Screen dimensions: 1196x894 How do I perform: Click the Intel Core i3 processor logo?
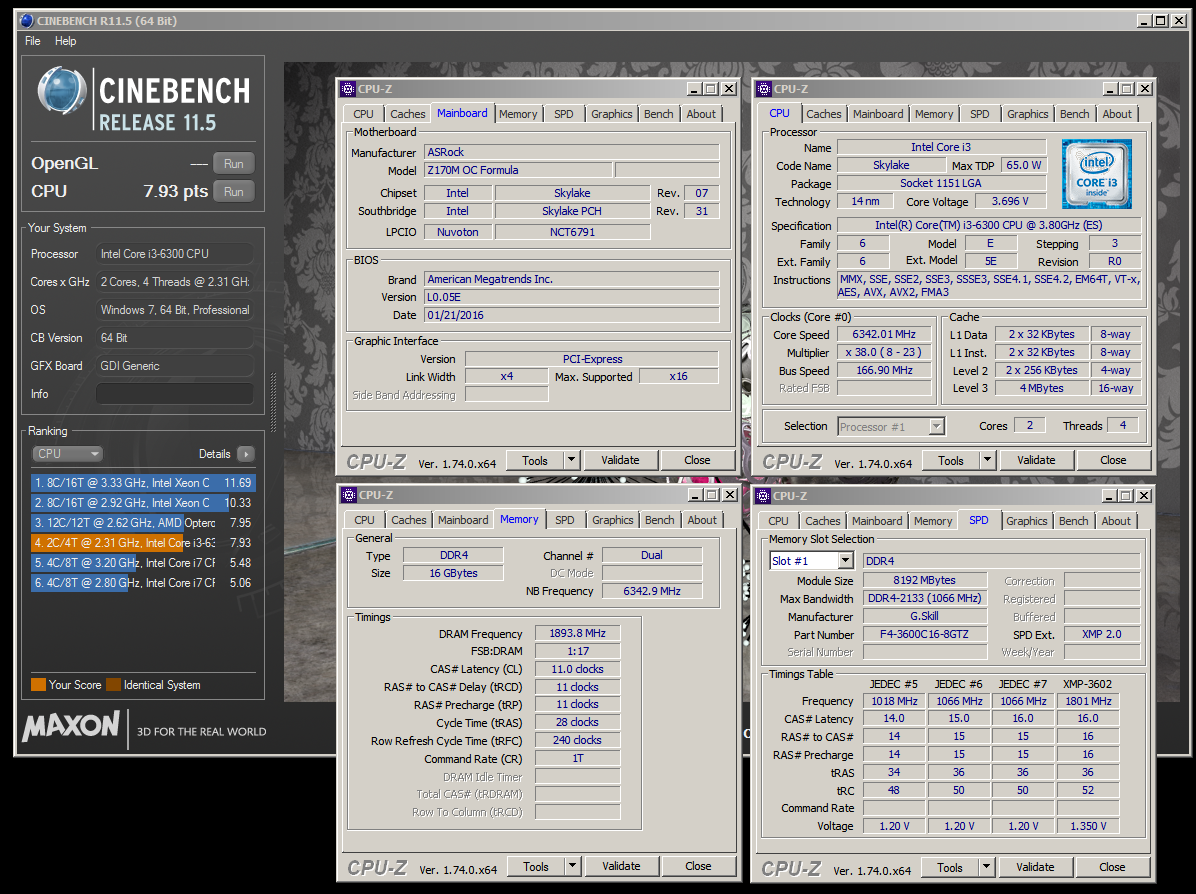(x=1096, y=174)
